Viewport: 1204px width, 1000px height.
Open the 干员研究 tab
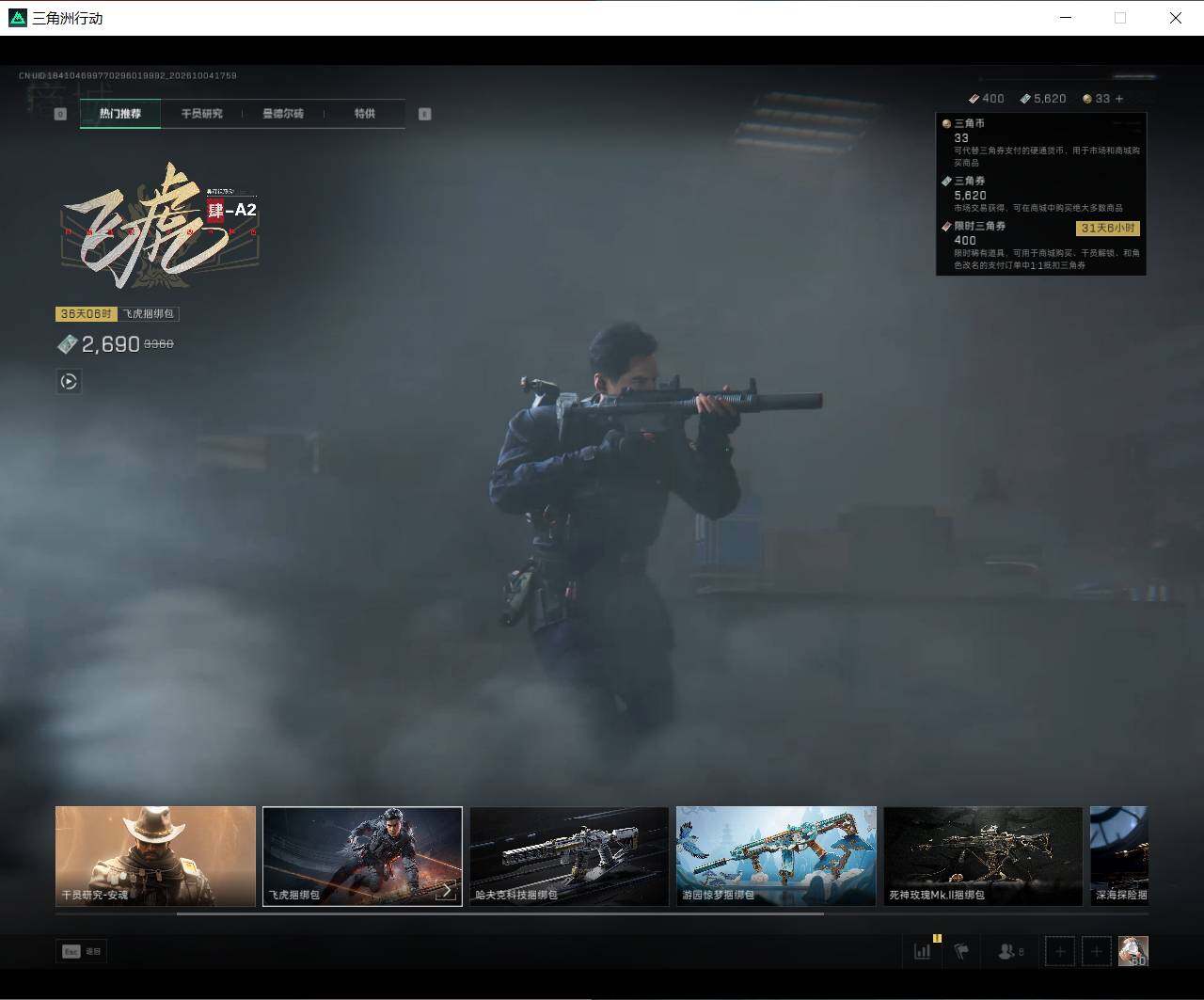tap(201, 114)
